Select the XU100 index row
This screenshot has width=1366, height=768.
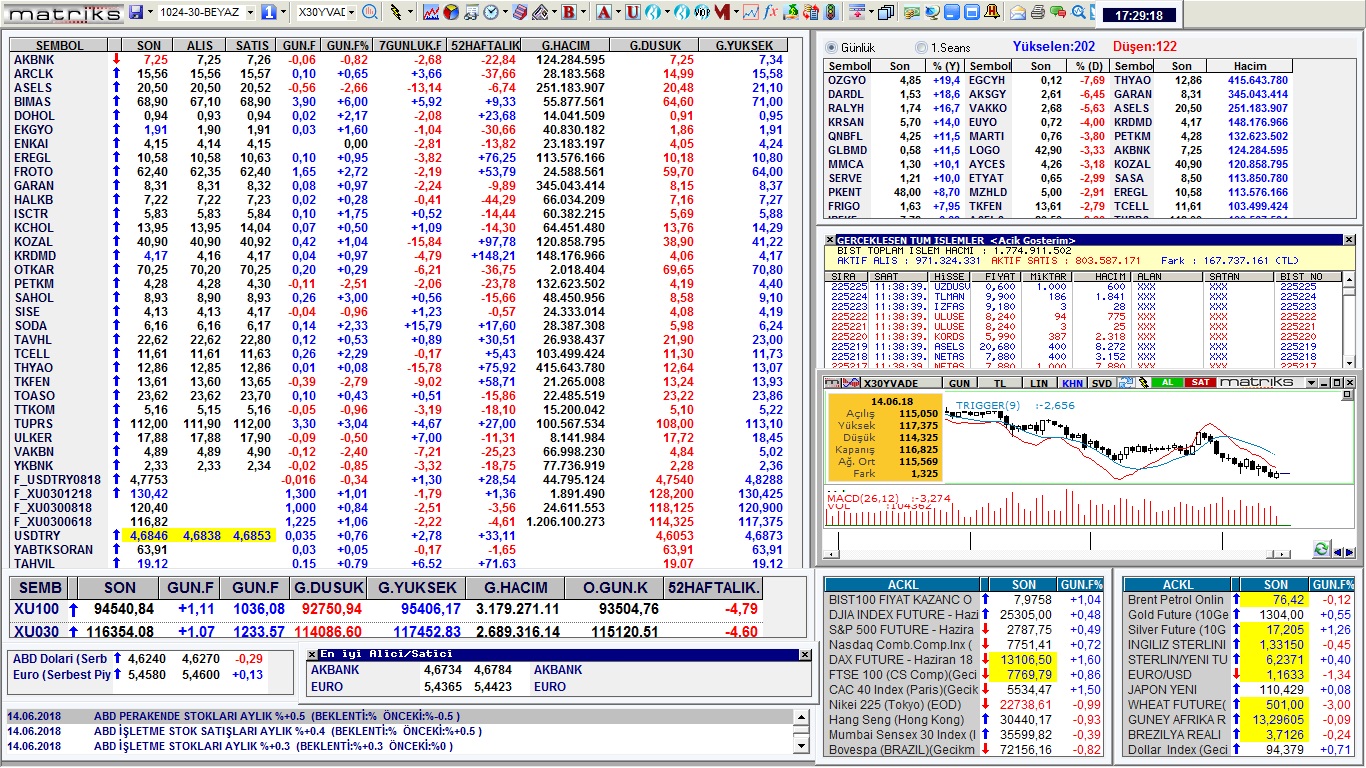386,609
